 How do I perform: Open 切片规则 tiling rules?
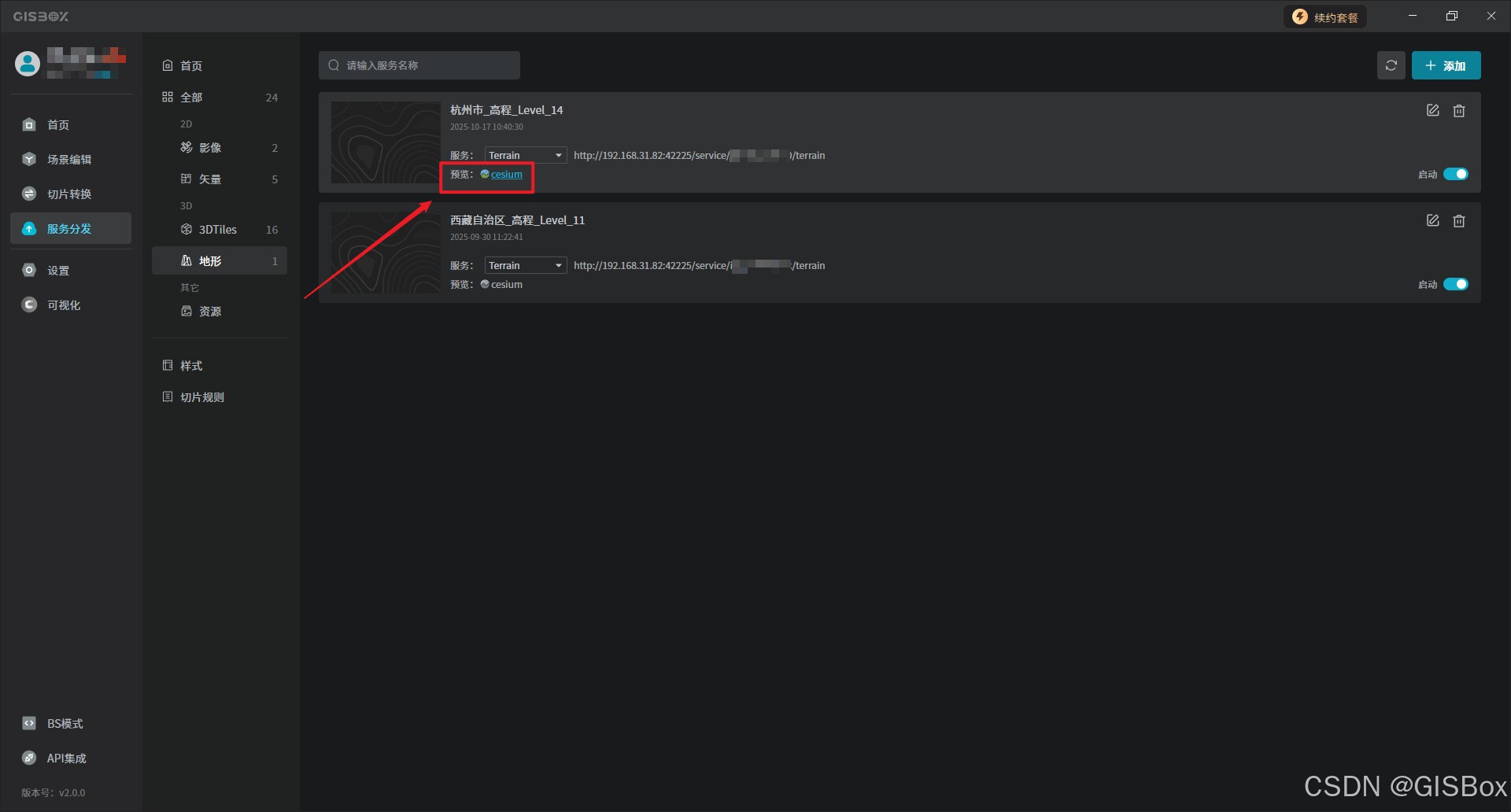pyautogui.click(x=220, y=397)
